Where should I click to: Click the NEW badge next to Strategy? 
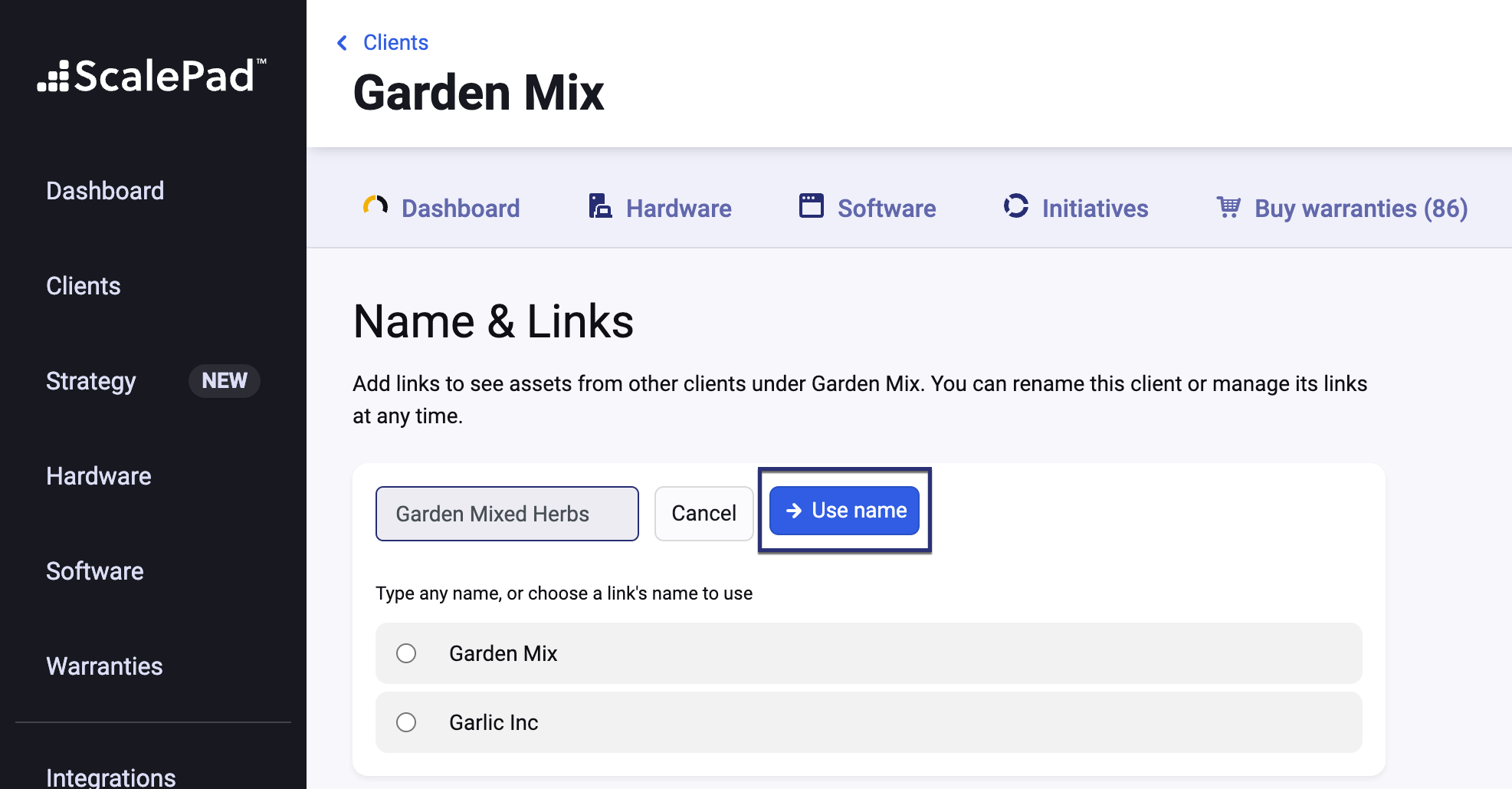[x=225, y=381]
